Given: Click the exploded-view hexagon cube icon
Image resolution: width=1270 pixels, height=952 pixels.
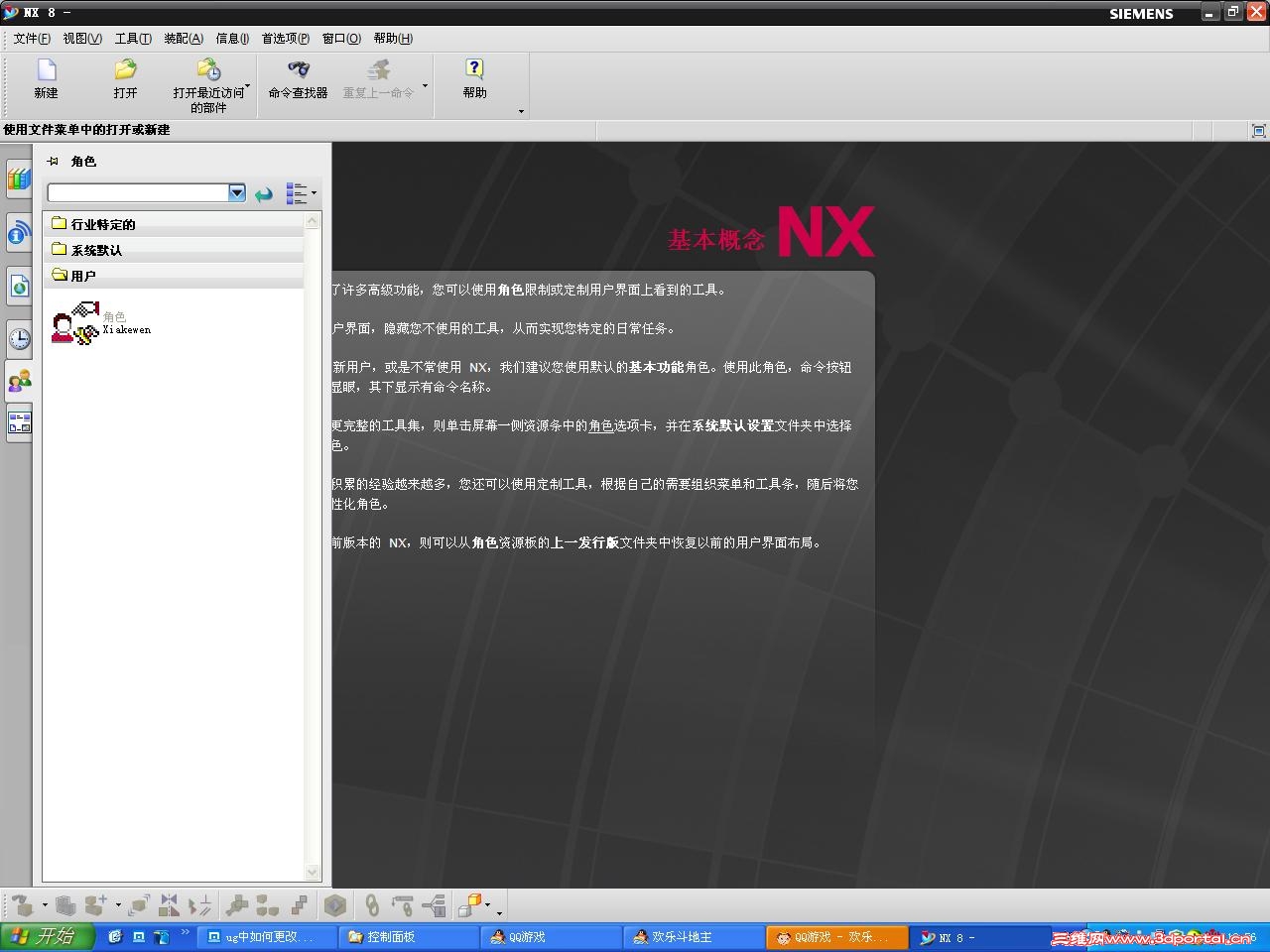Looking at the screenshot, I should (x=335, y=905).
